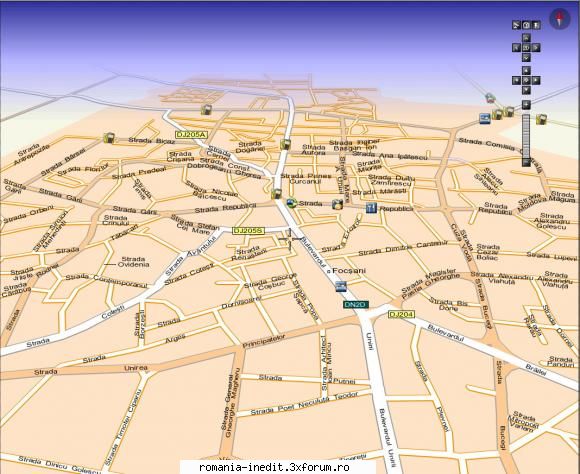Click middle house-like button in top control row
The width and height of the screenshot is (580, 474).
526,25
